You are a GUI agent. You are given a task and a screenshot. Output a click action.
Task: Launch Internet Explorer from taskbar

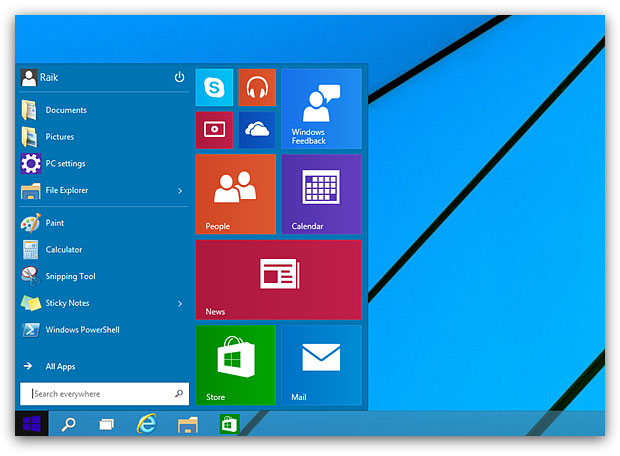pyautogui.click(x=147, y=424)
